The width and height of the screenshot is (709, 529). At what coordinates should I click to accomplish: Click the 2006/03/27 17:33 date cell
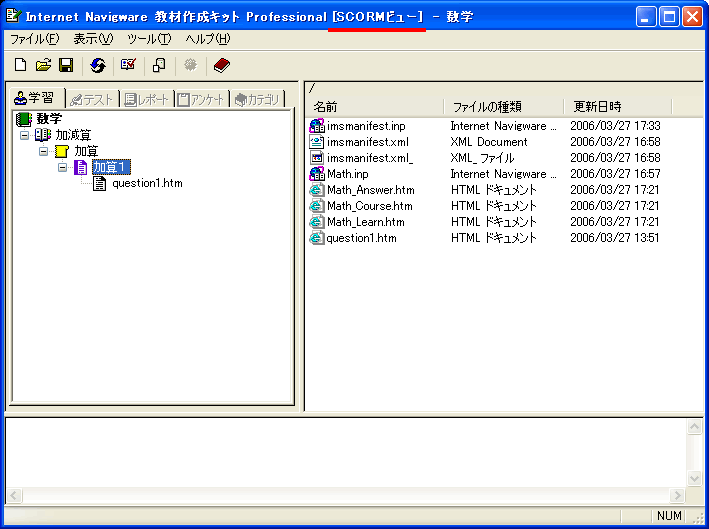click(x=615, y=126)
